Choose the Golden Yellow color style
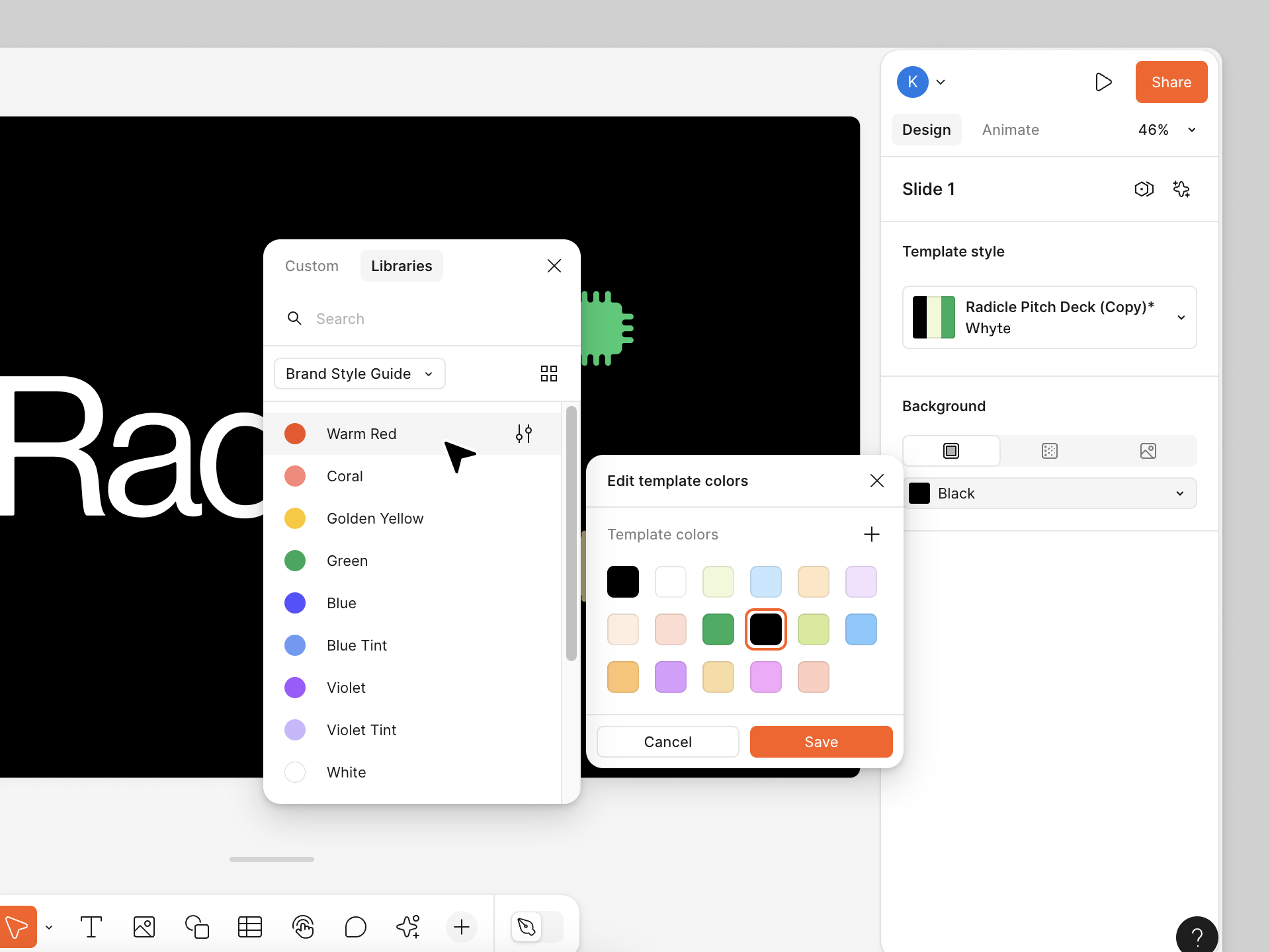The image size is (1270, 952). click(x=413, y=518)
